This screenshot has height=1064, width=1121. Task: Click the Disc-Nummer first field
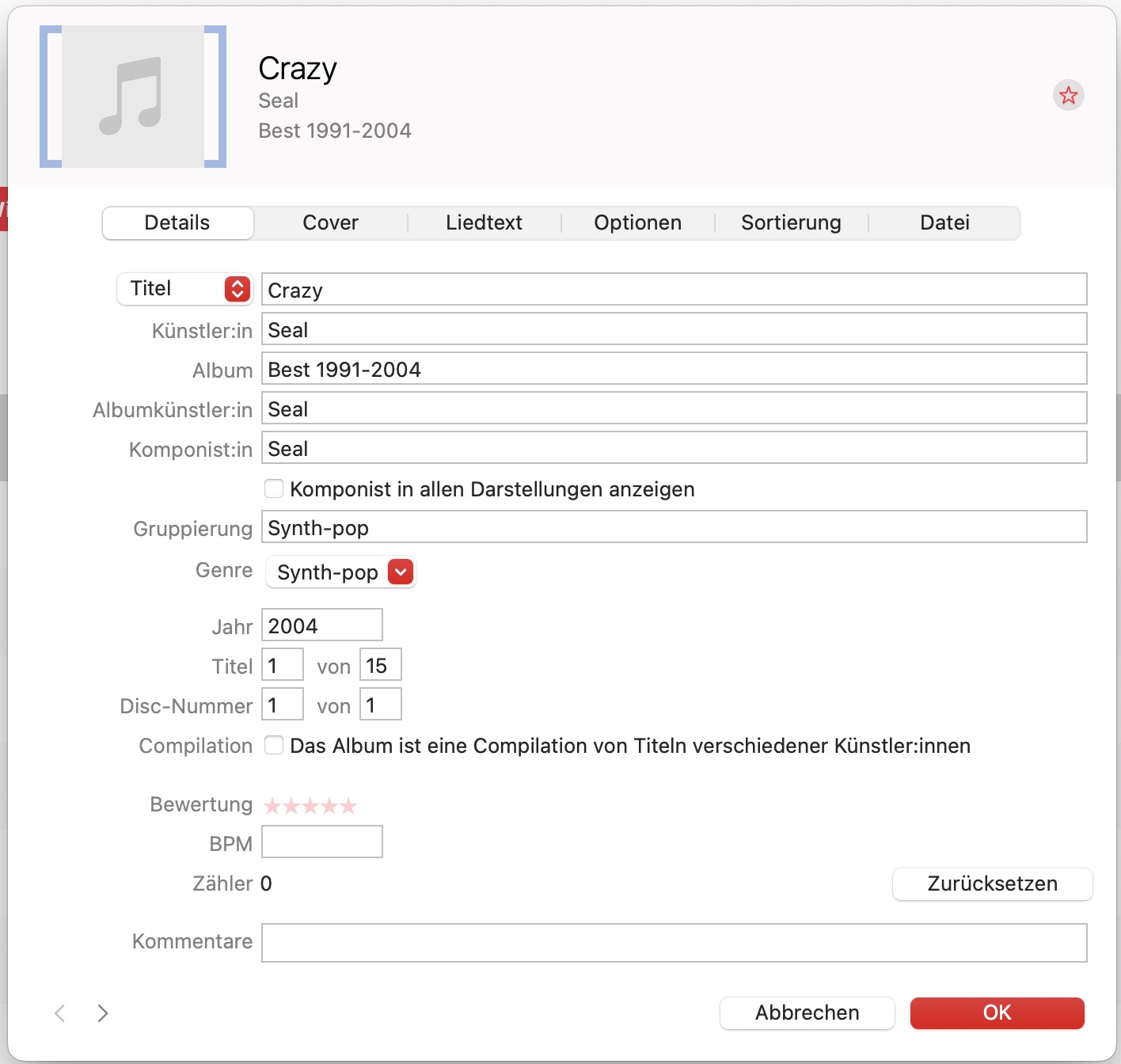click(x=283, y=704)
